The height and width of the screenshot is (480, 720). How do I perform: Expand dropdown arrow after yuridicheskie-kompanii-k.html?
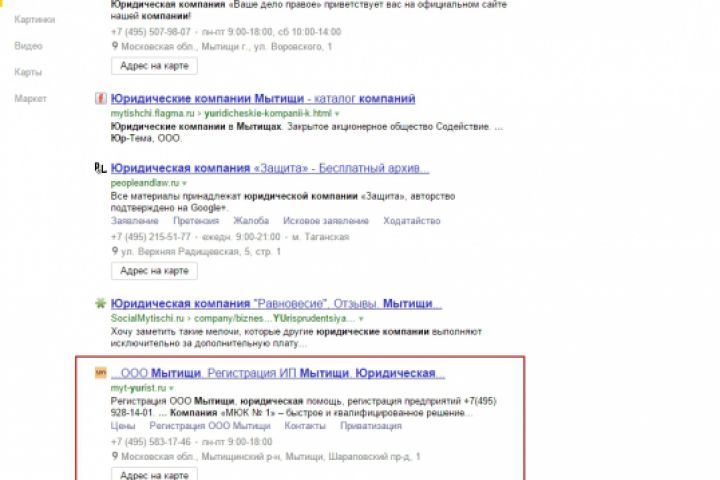(337, 113)
